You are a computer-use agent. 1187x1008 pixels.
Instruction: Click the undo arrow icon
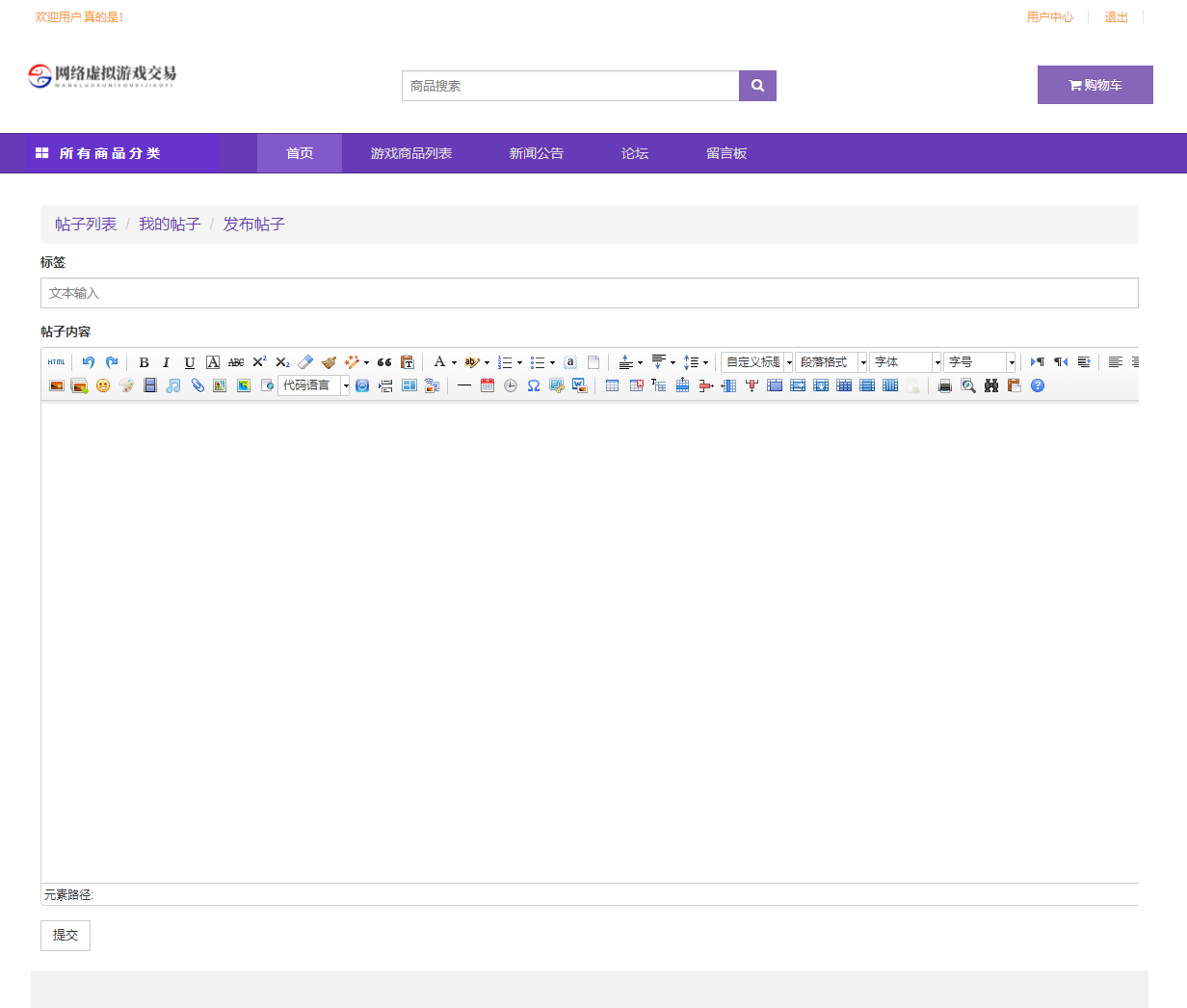(x=89, y=362)
